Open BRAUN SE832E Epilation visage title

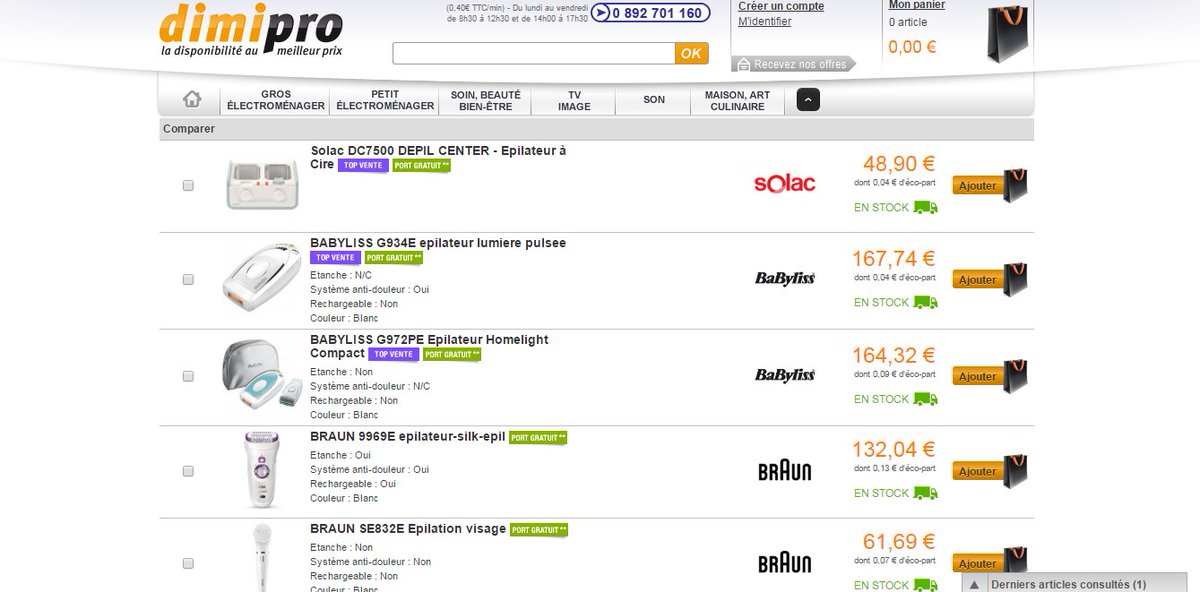pos(408,528)
